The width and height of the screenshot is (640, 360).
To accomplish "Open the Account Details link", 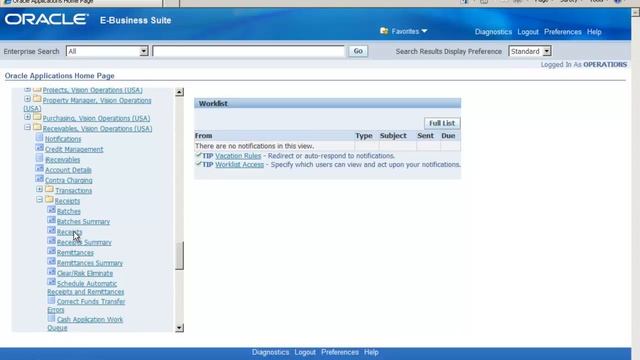I will click(68, 170).
